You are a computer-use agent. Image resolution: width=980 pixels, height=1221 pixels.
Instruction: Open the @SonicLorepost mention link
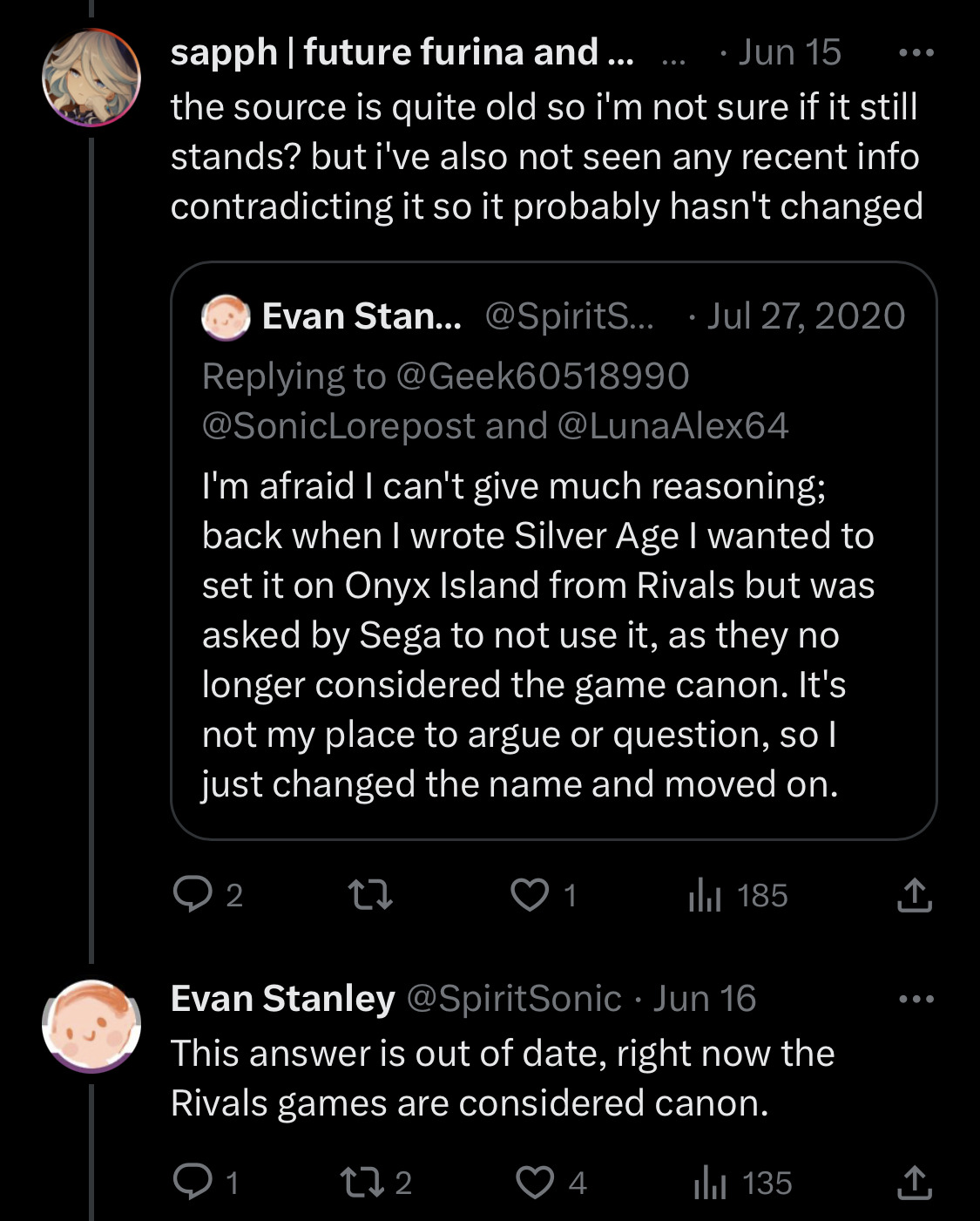pos(339,426)
